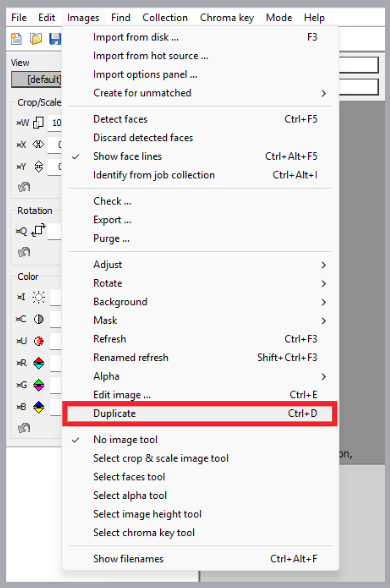This screenshot has height=588, width=390.
Task: Choose Identify from job collection
Action: [x=200, y=175]
